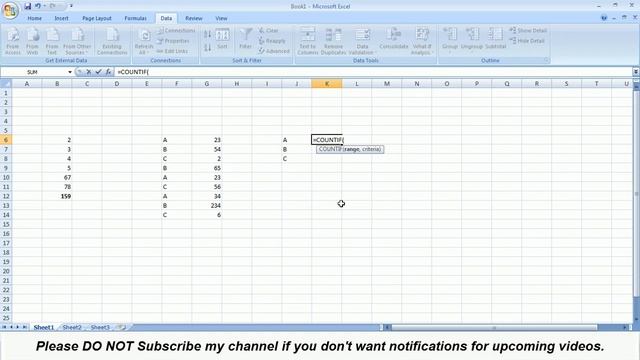Screen dimensions: 640x360
Task: Click Refresh All button
Action: [144, 41]
